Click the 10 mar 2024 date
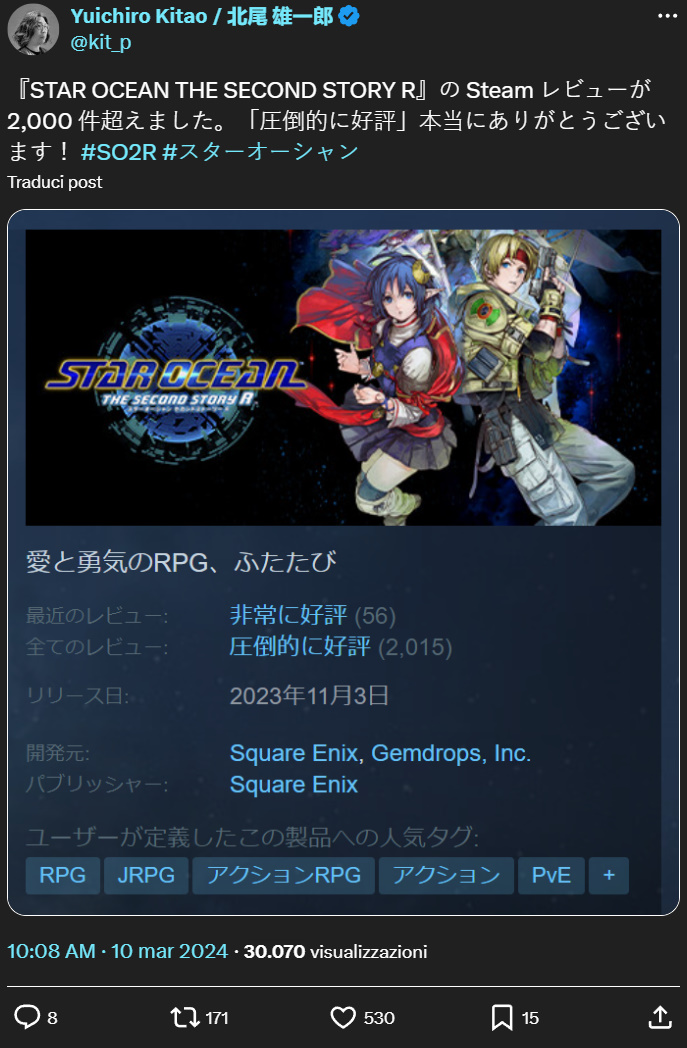687x1048 pixels. (169, 951)
